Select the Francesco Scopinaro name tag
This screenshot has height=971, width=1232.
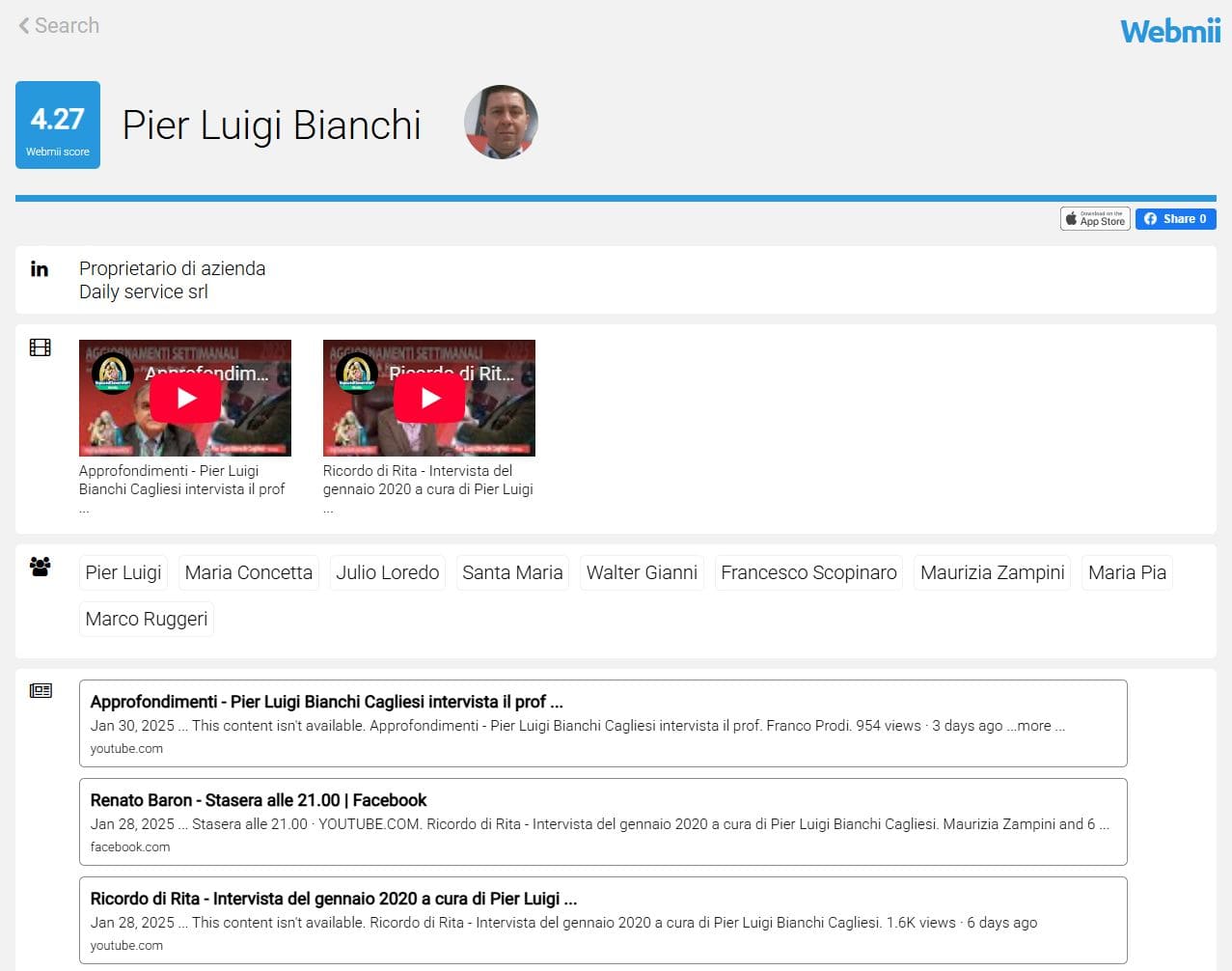pos(808,572)
